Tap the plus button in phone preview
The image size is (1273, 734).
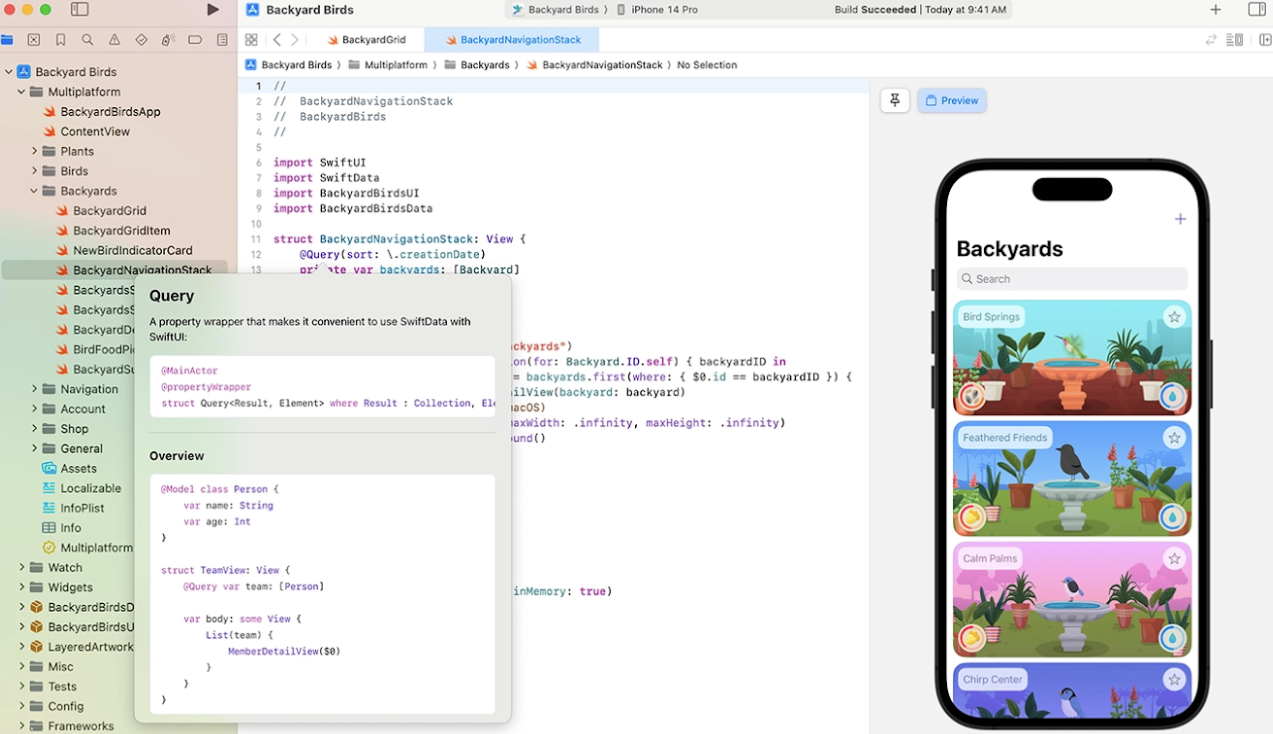[1180, 219]
